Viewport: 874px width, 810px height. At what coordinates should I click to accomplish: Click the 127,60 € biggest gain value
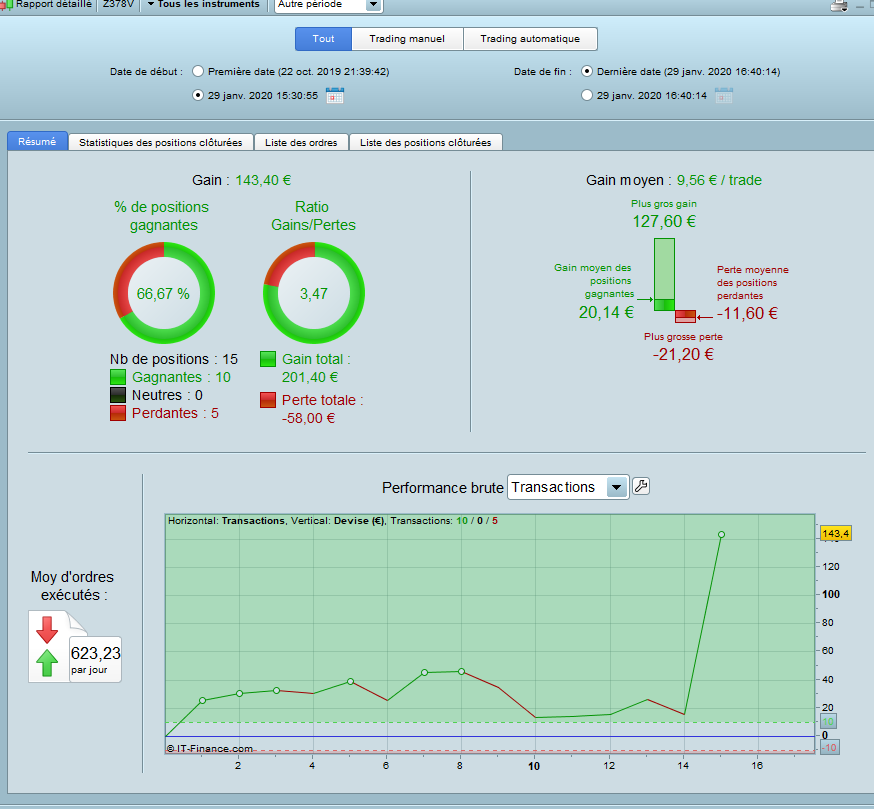tap(664, 221)
